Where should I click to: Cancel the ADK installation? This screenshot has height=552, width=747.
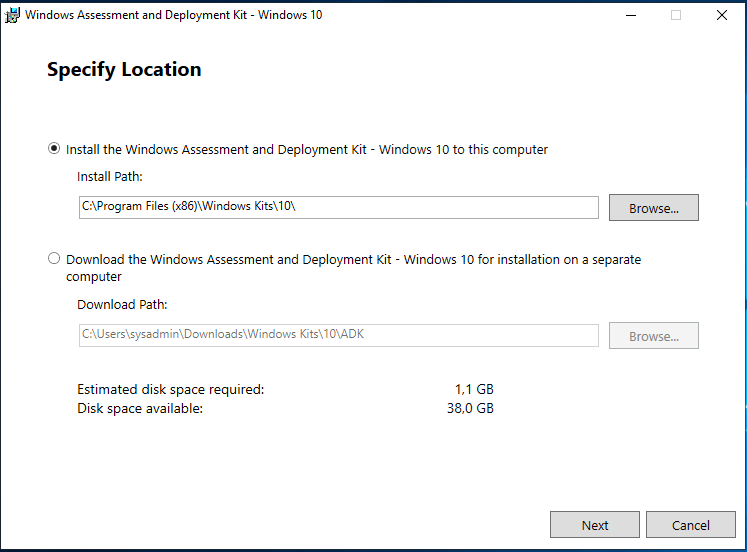point(690,525)
